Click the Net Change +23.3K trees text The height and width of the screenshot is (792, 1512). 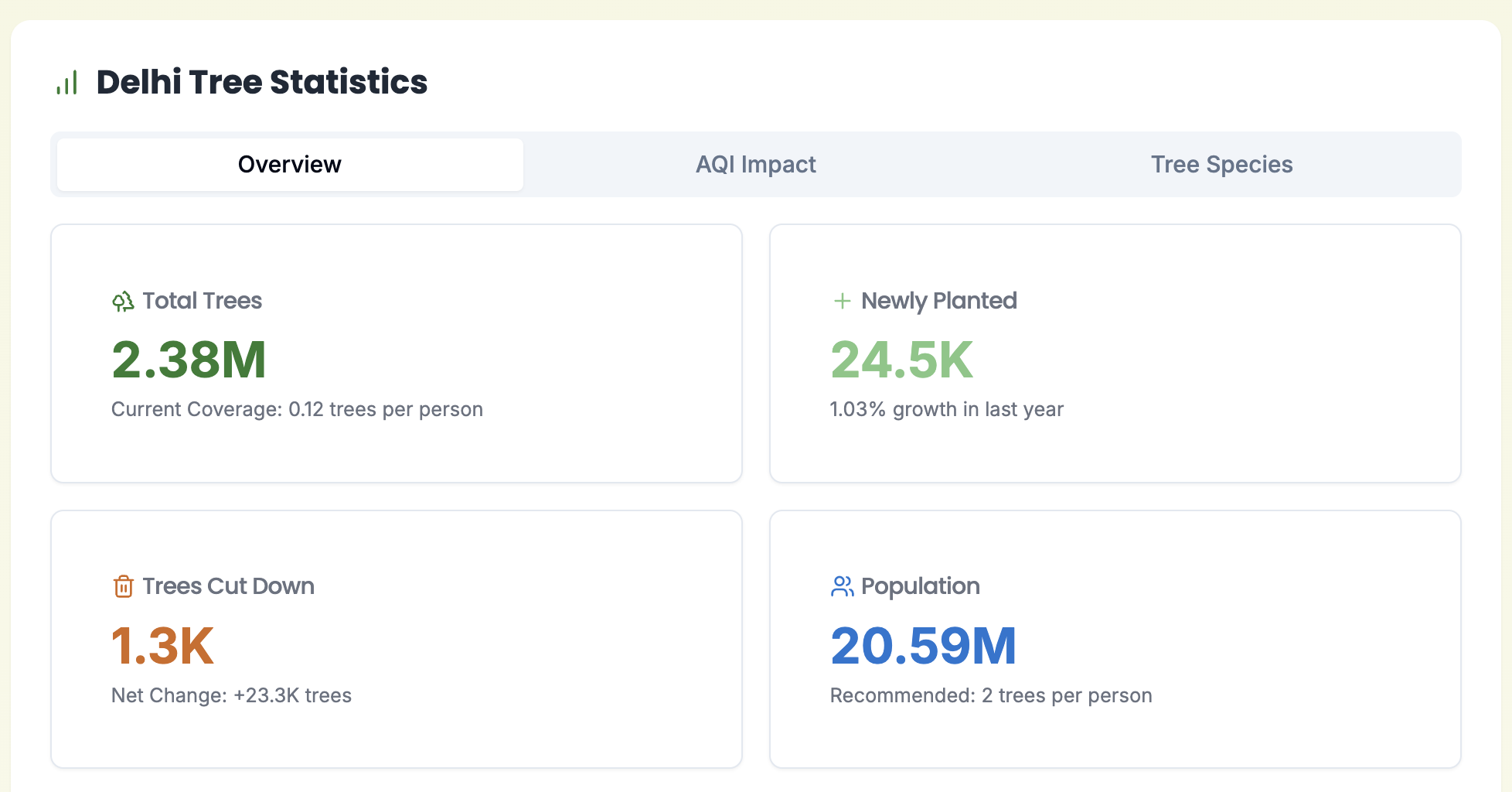[231, 695]
